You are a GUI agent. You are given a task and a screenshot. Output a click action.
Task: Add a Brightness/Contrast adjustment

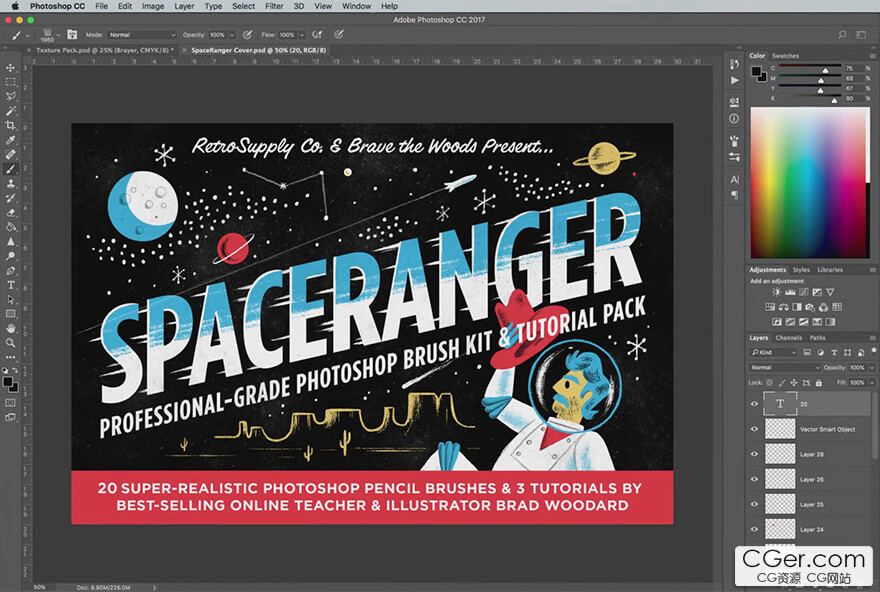pyautogui.click(x=776, y=292)
